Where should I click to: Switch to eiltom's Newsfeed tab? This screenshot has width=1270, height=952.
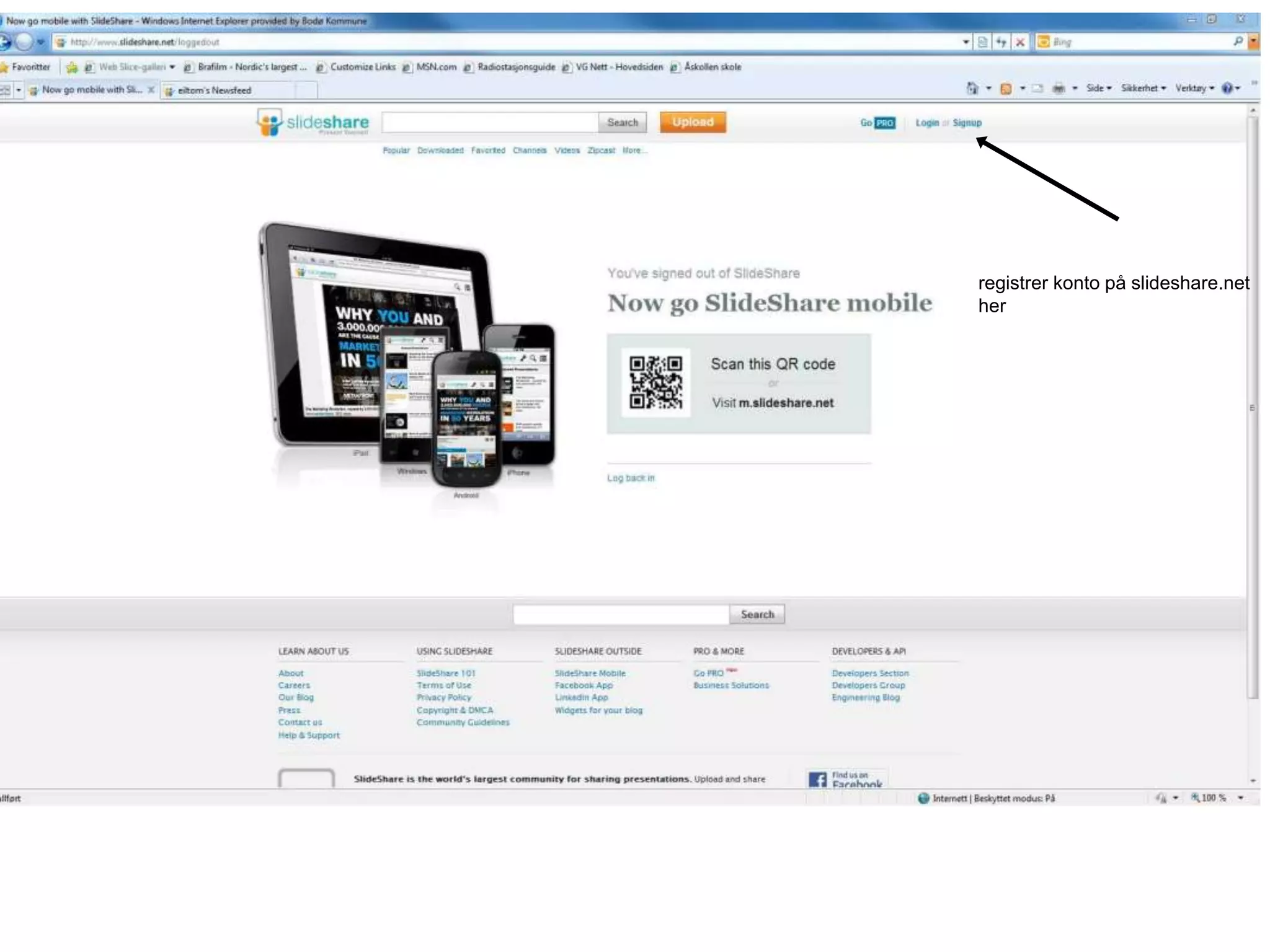(x=215, y=90)
